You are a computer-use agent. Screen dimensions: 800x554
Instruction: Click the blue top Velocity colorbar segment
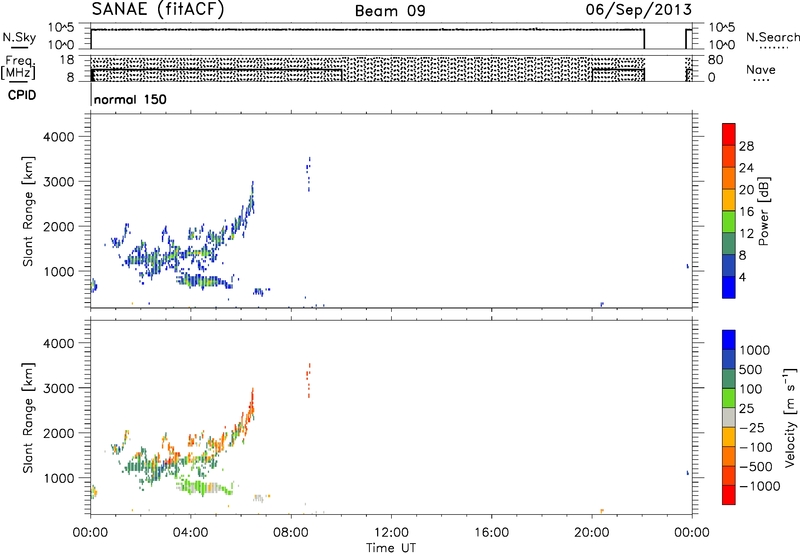click(729, 340)
